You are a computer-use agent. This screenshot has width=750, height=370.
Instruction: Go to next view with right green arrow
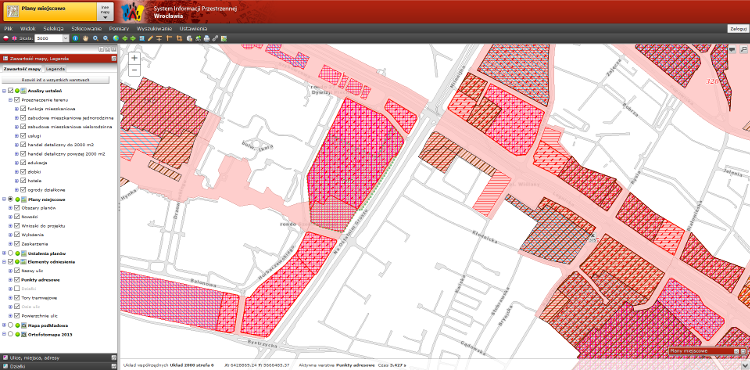pos(133,38)
